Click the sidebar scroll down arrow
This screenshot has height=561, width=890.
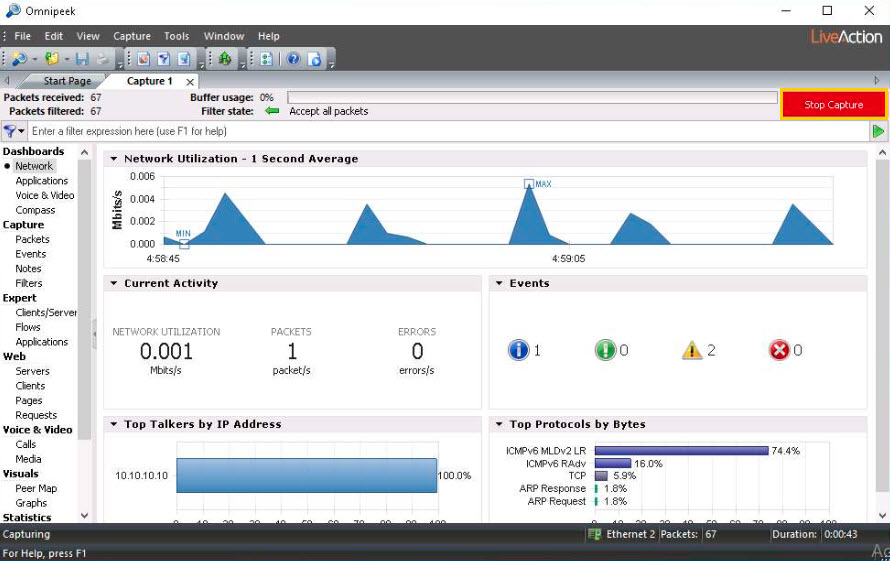coord(85,516)
